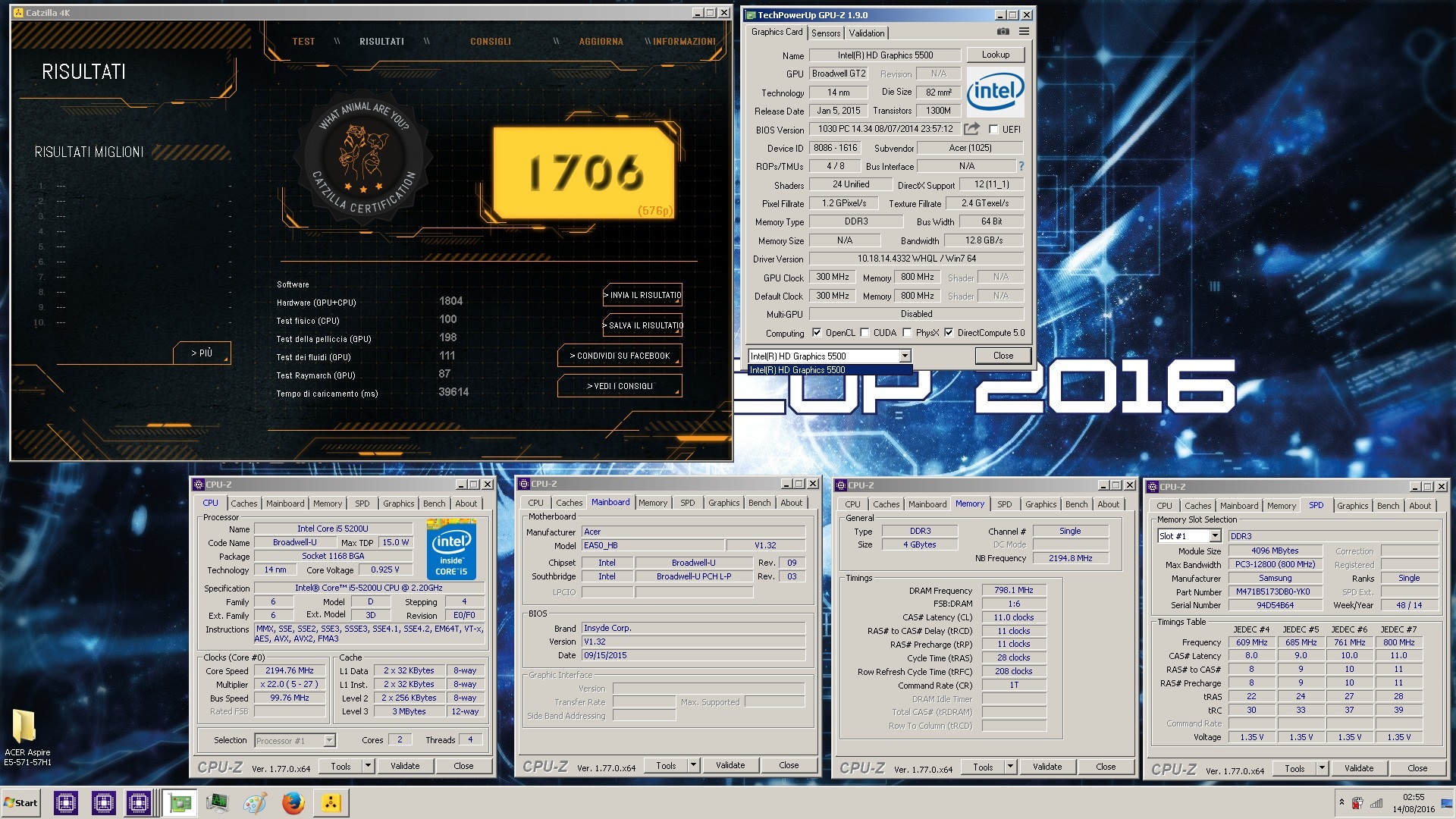Screen dimensions: 1456x819
Task: Show hidden tray icons with the chevron
Action: pyautogui.click(x=1341, y=802)
